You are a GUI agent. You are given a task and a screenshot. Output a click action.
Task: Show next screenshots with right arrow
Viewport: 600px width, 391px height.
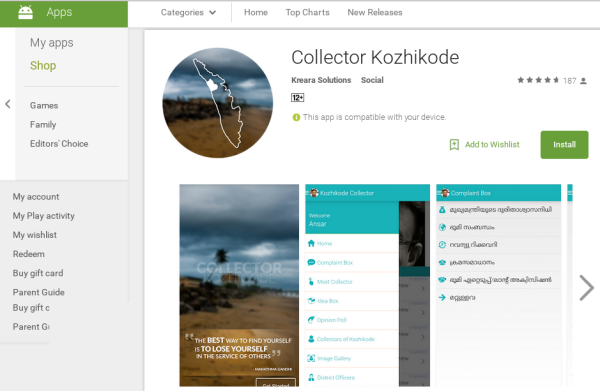click(x=586, y=288)
